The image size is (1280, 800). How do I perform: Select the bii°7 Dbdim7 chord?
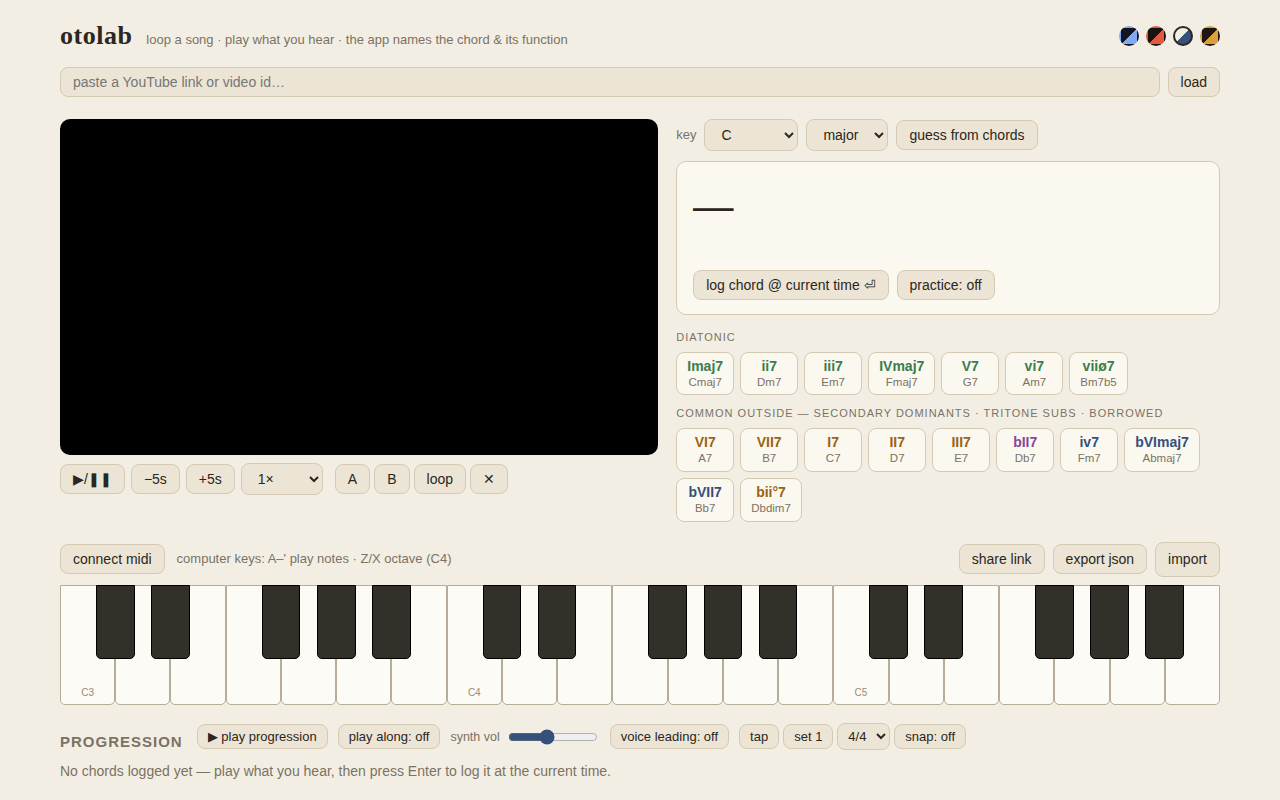point(771,500)
